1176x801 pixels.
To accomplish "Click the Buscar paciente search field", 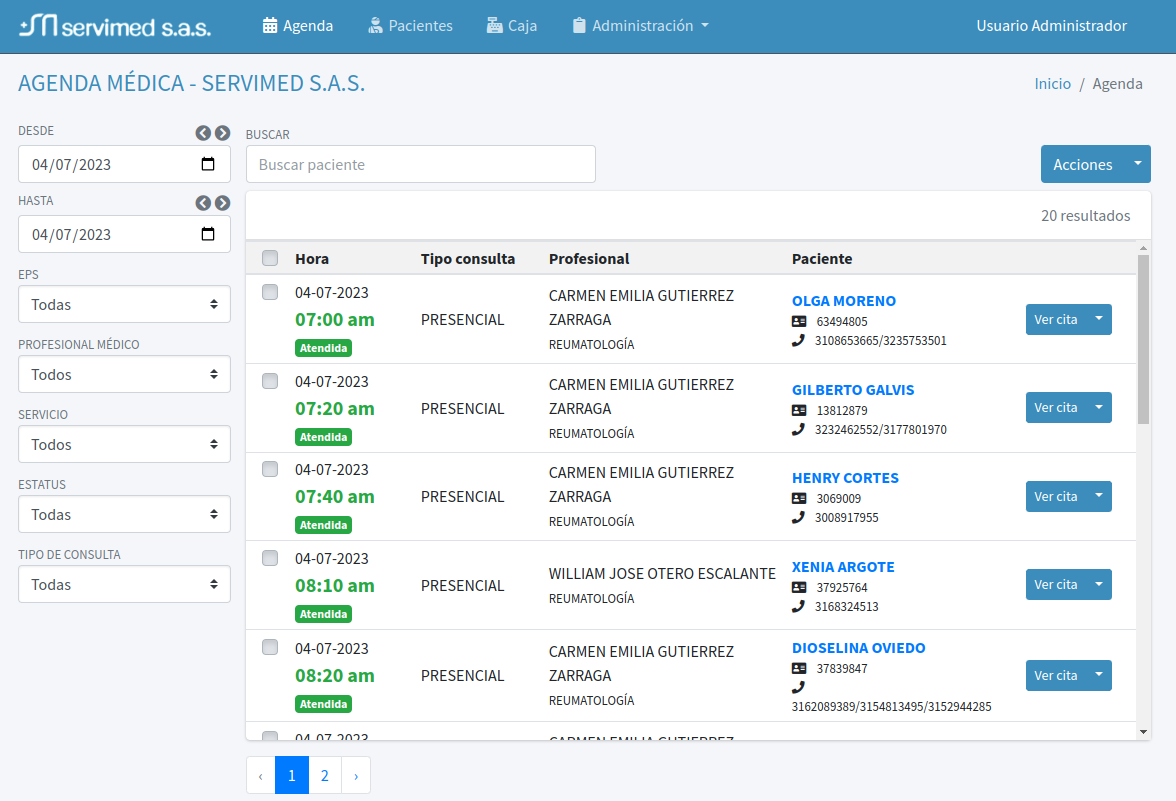I will tap(420, 165).
